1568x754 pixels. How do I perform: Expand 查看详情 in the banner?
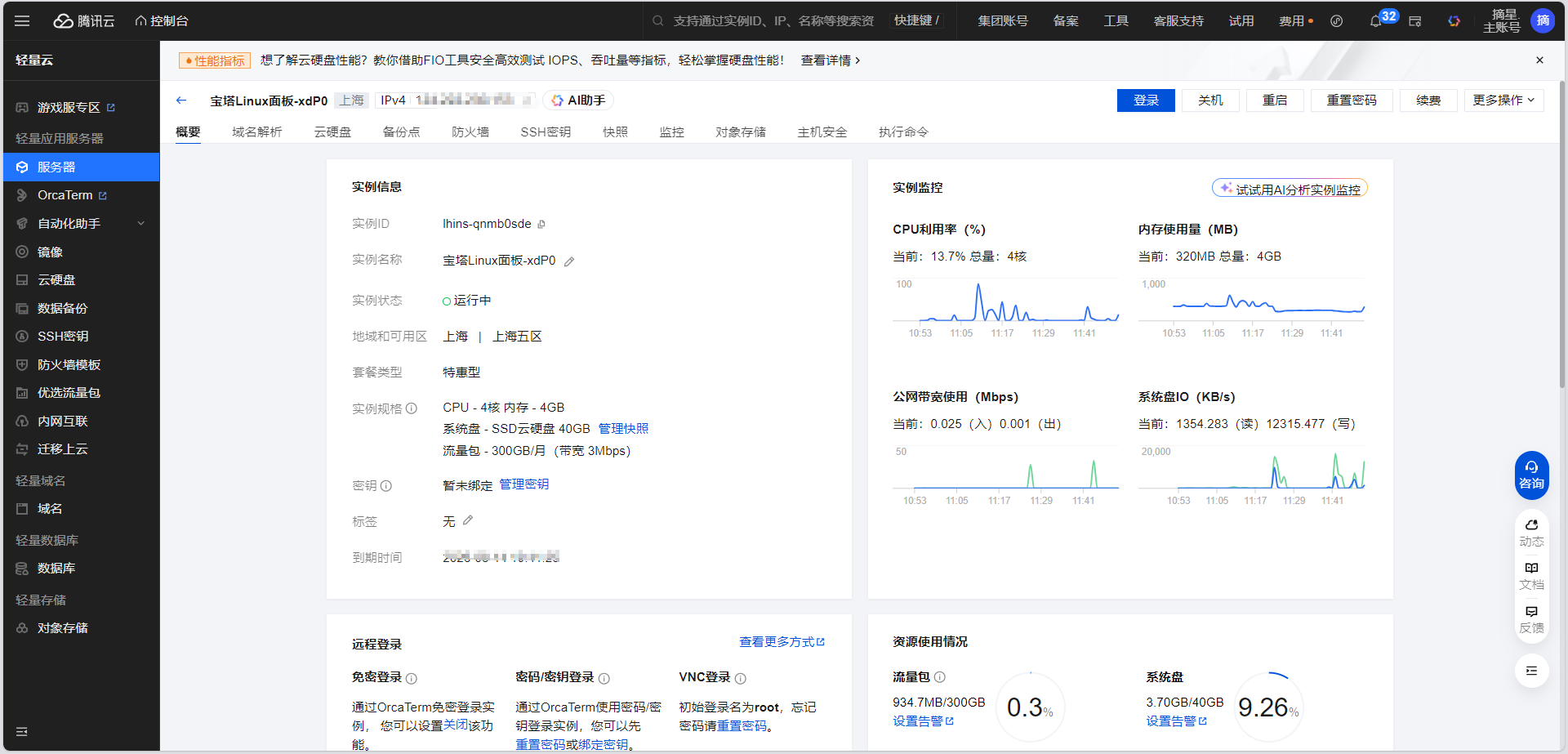[830, 60]
